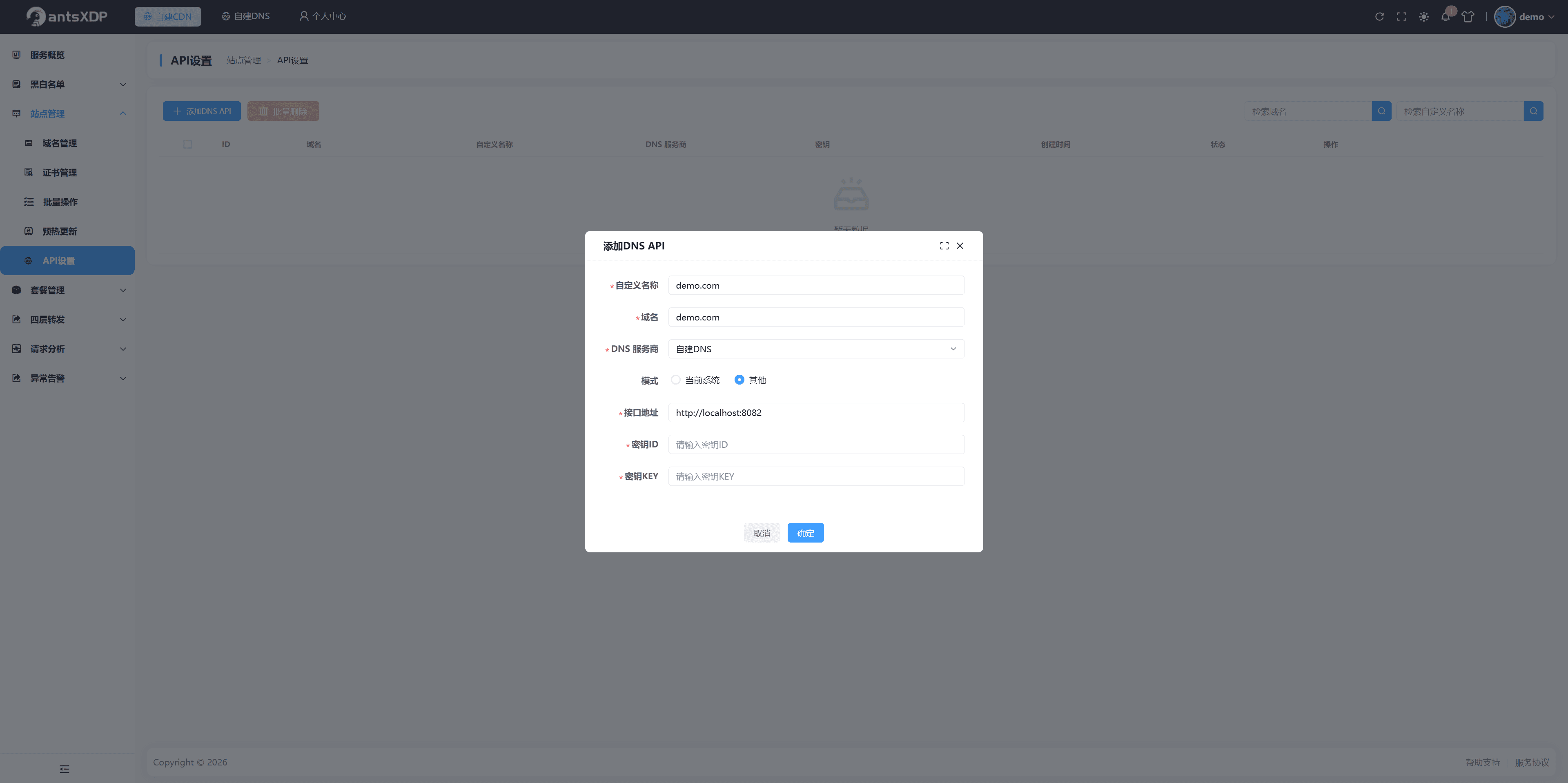Open 服务概览 in the sidebar
The image size is (1568, 783).
(x=67, y=55)
